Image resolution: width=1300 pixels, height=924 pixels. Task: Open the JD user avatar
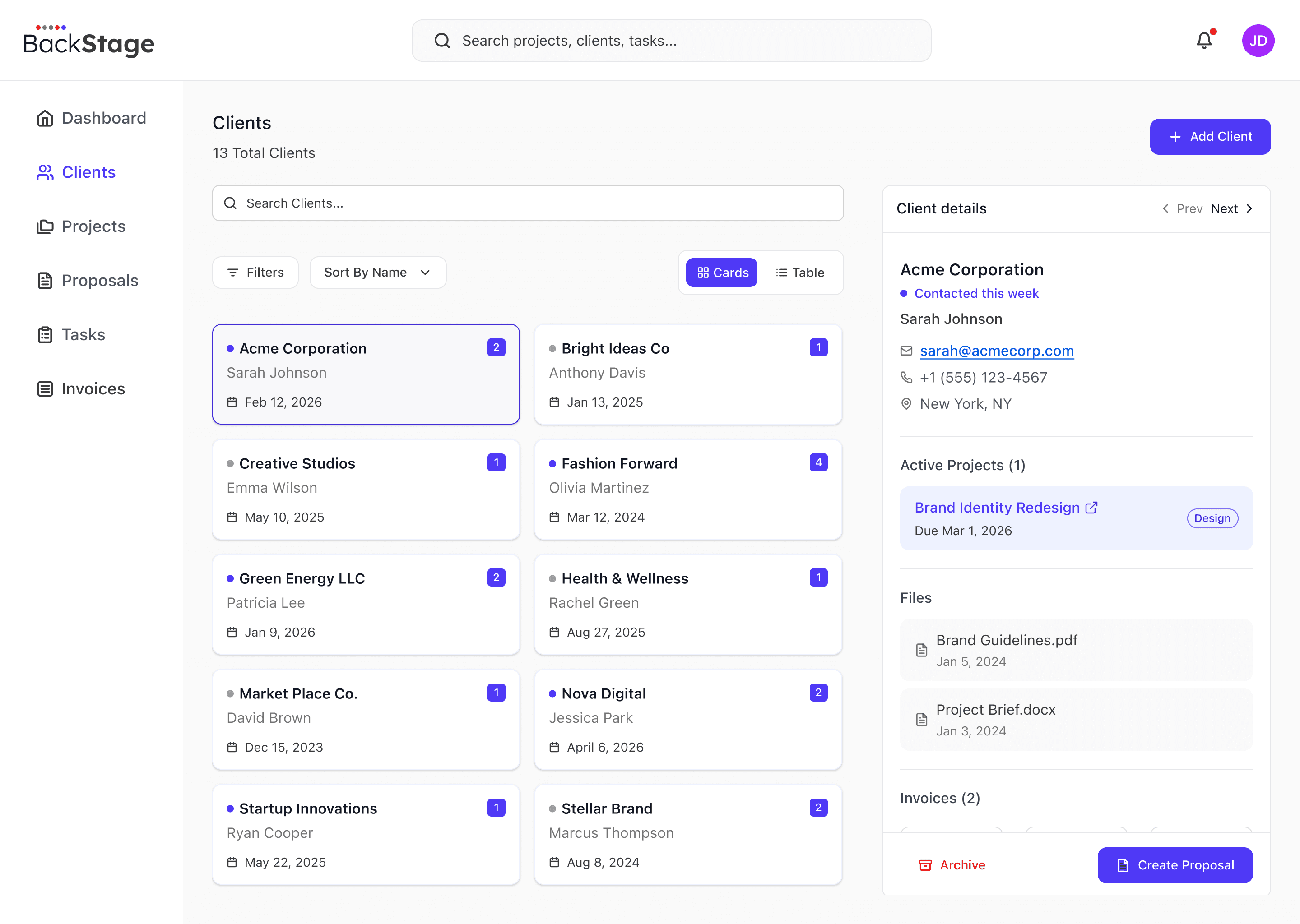pos(1257,41)
